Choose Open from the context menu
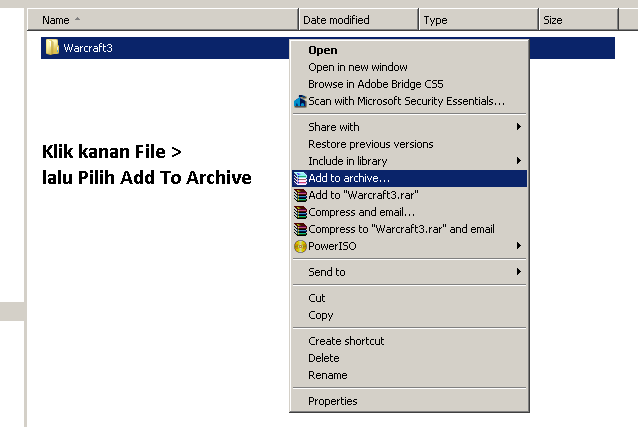This screenshot has width=638, height=427. tap(409, 50)
